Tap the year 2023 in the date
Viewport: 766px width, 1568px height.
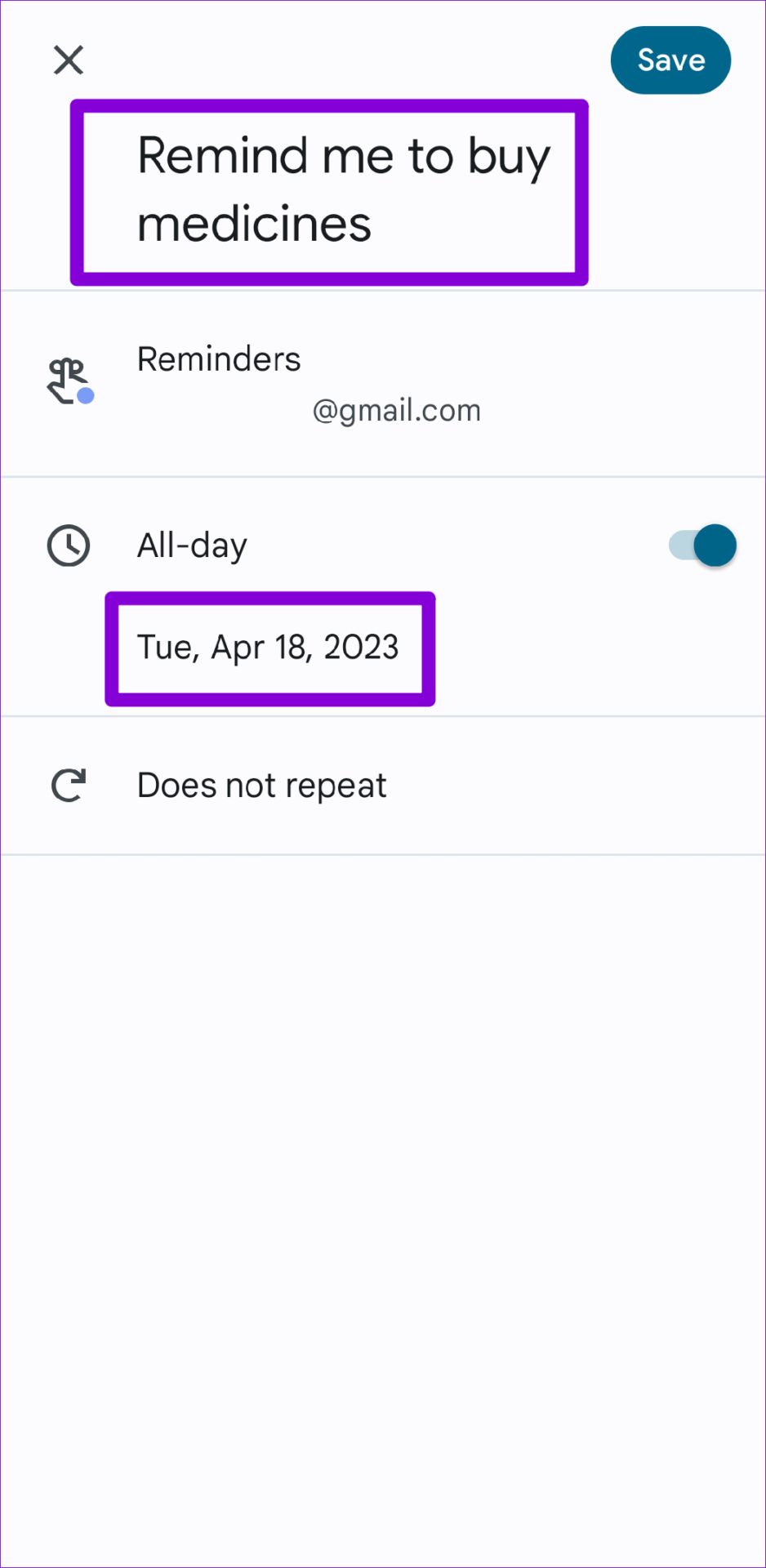362,648
